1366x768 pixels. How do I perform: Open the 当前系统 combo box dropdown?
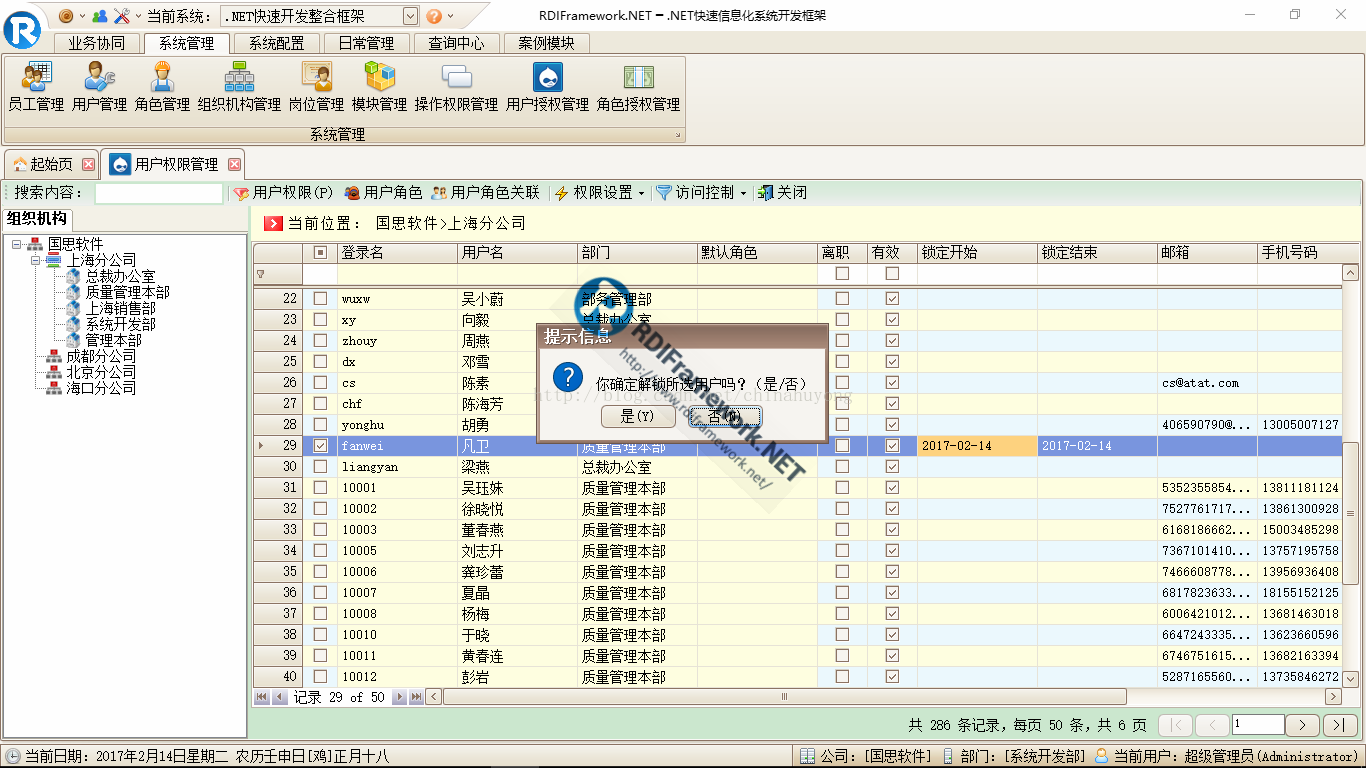[x=410, y=16]
